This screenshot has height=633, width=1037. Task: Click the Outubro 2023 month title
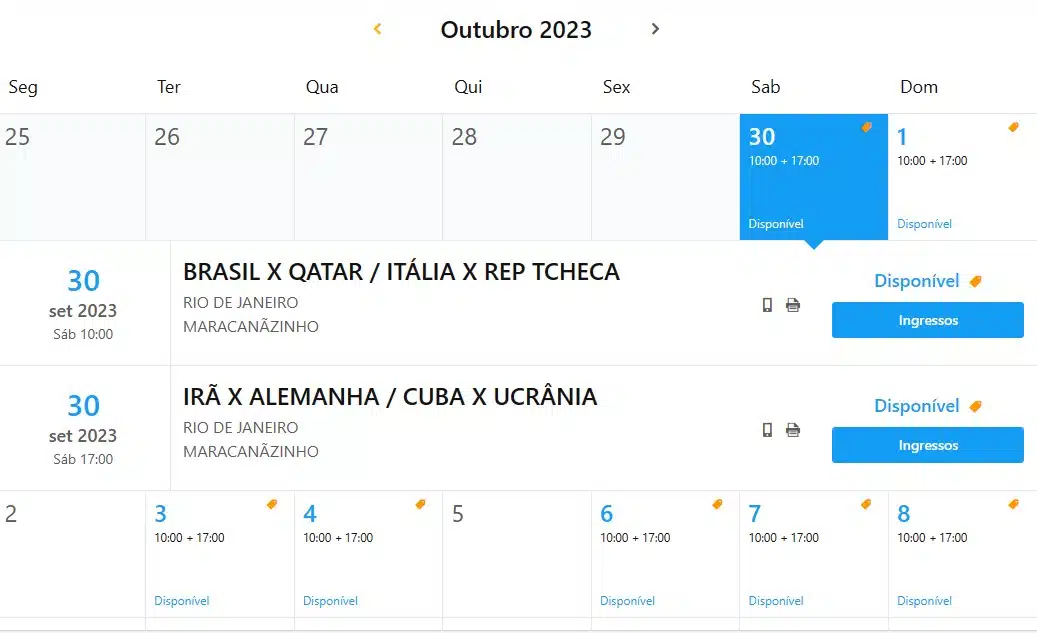point(516,30)
